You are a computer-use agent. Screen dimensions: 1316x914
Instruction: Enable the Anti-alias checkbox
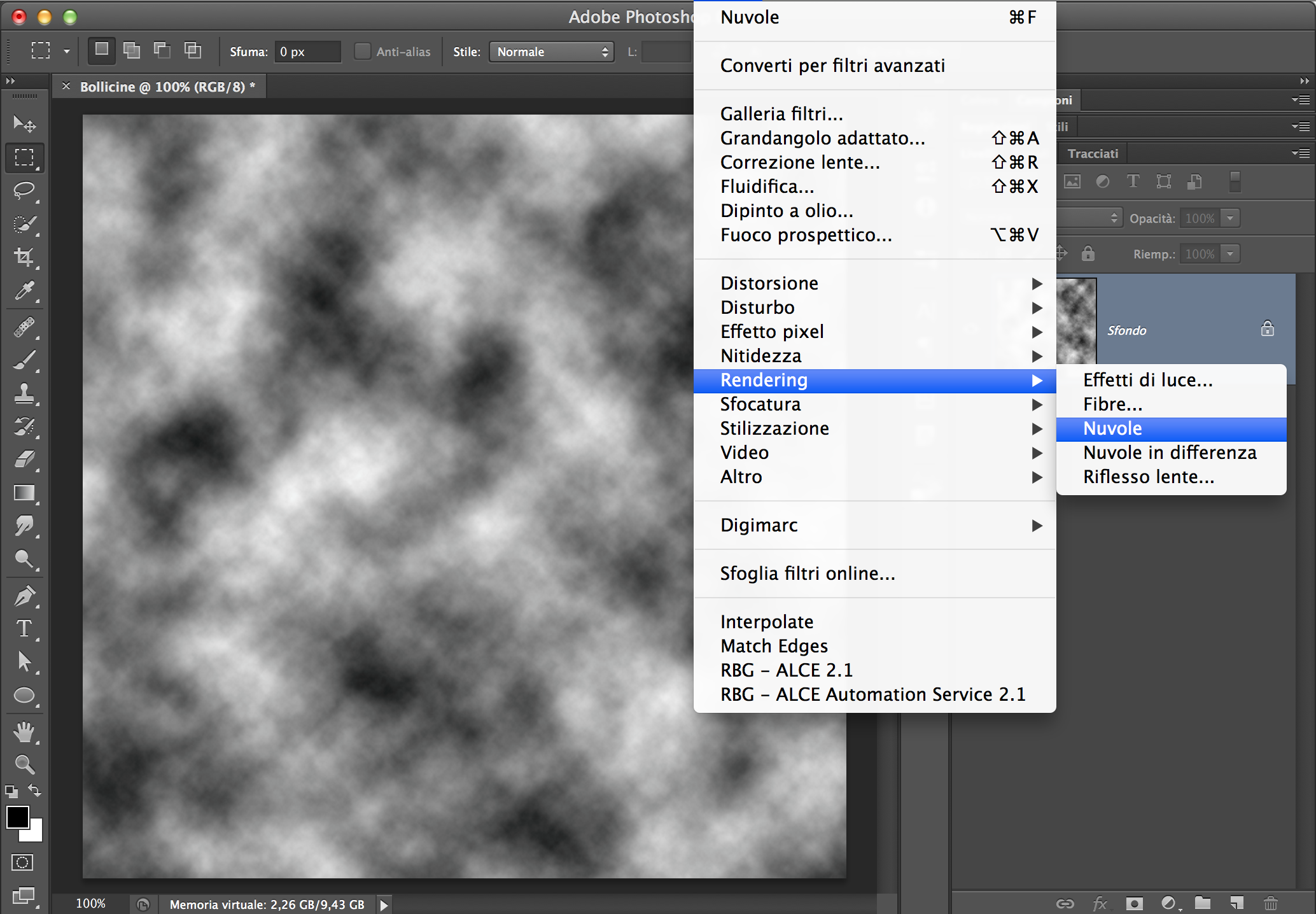coord(362,52)
